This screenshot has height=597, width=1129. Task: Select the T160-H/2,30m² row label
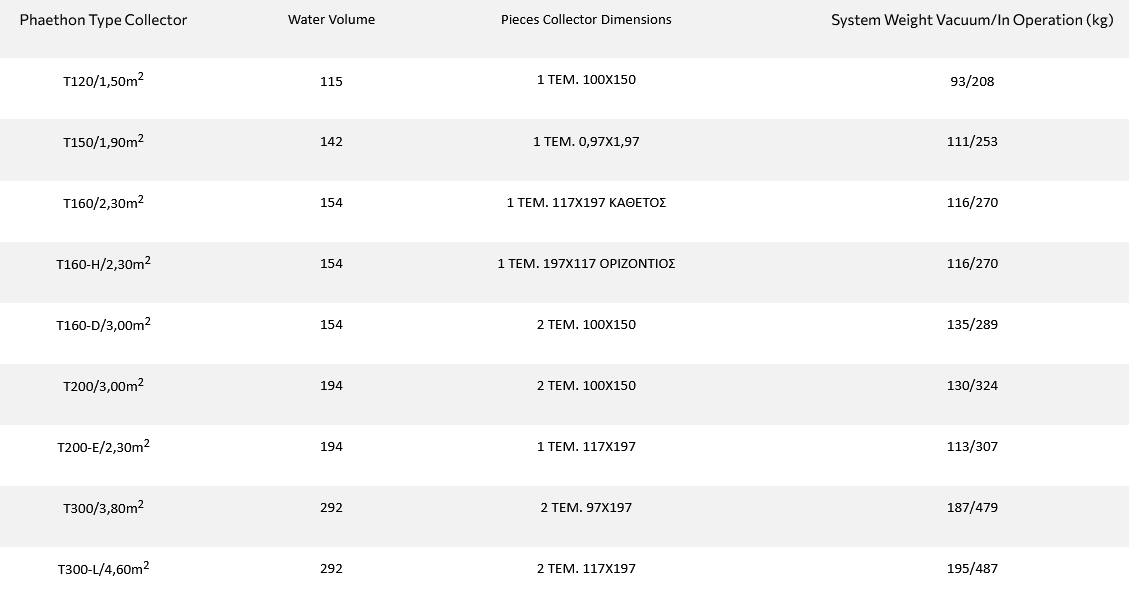(x=103, y=264)
